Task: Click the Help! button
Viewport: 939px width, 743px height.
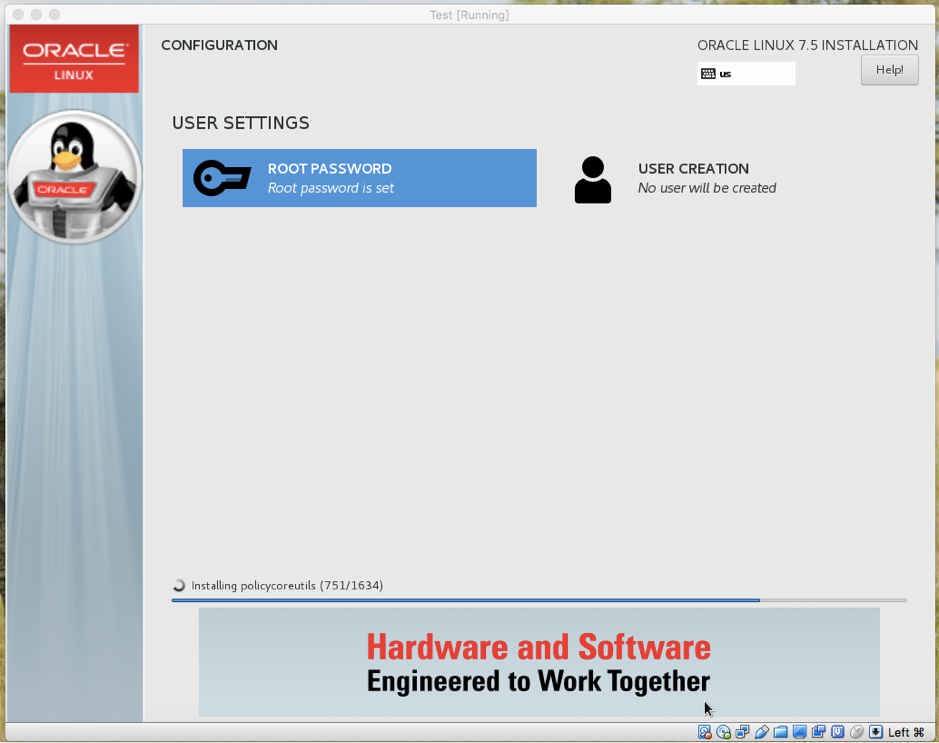Action: 888,69
